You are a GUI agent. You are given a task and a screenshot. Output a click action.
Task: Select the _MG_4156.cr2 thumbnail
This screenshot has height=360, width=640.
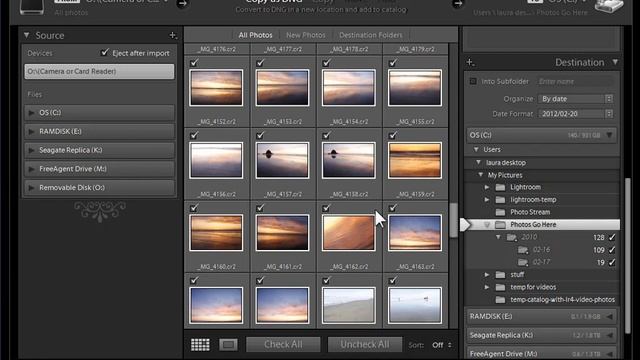tap(216, 160)
